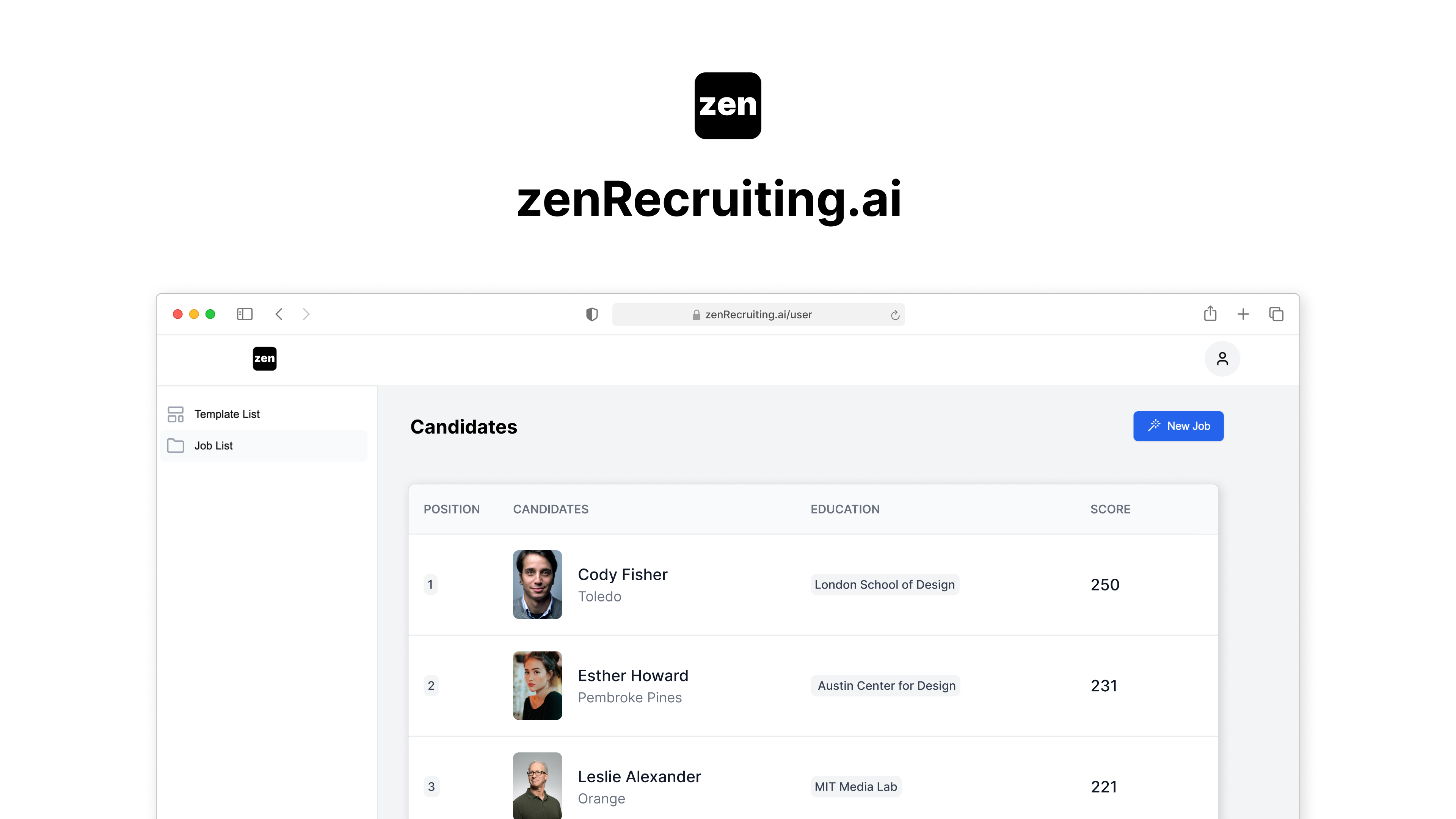Select the Leslie Alexander name
The image size is (1456, 819).
(639, 777)
